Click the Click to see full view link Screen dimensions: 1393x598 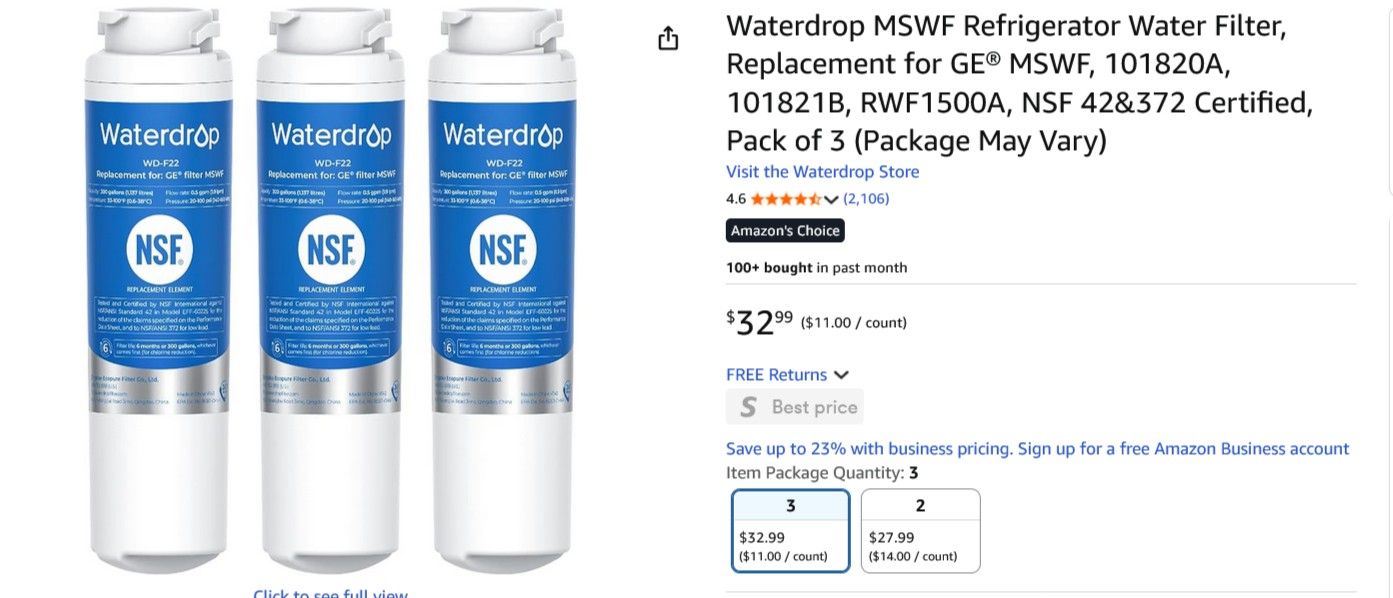pyautogui.click(x=330, y=593)
